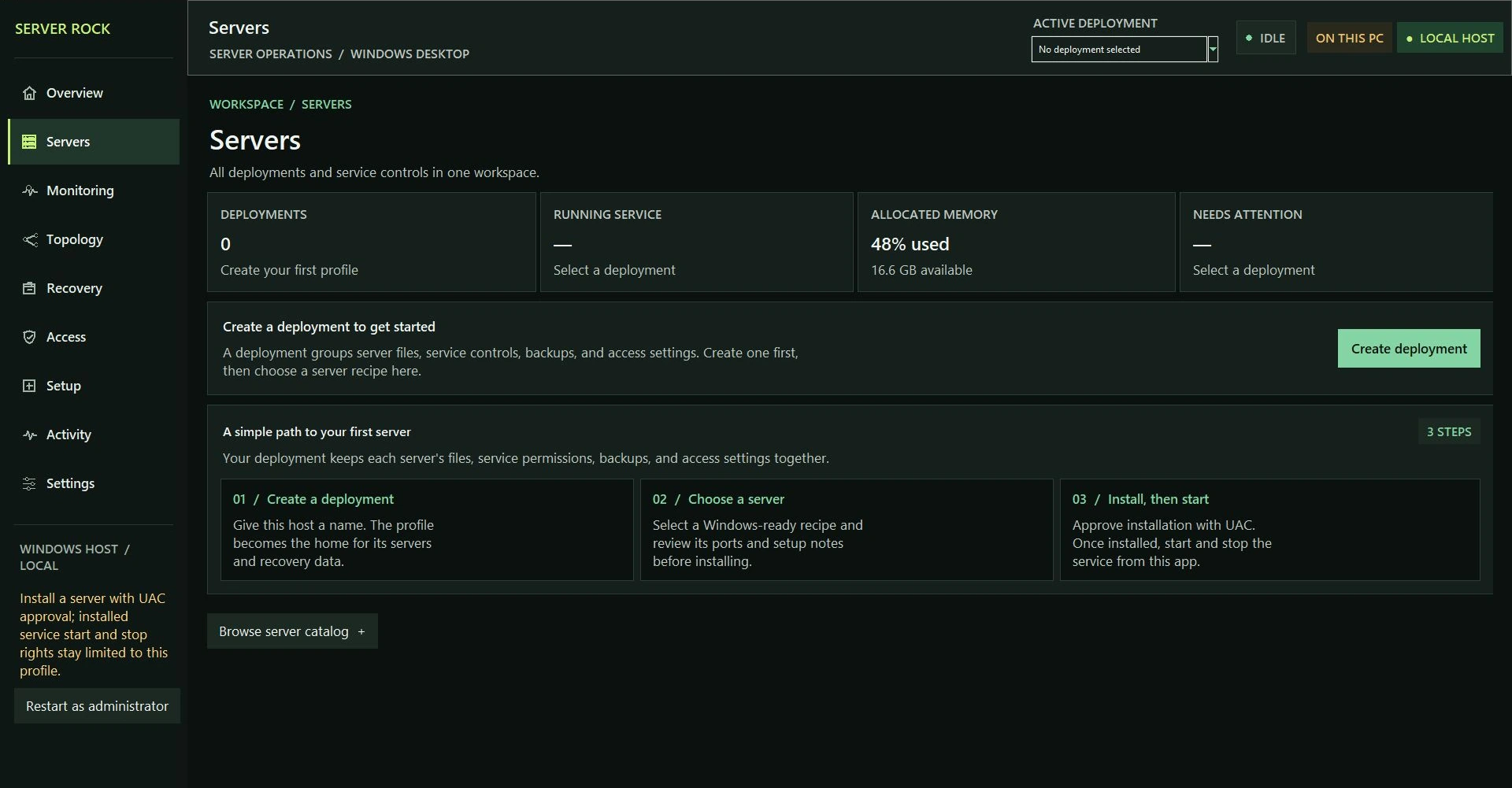This screenshot has height=788, width=1512.
Task: Open Topology view
Action: [x=94, y=239]
